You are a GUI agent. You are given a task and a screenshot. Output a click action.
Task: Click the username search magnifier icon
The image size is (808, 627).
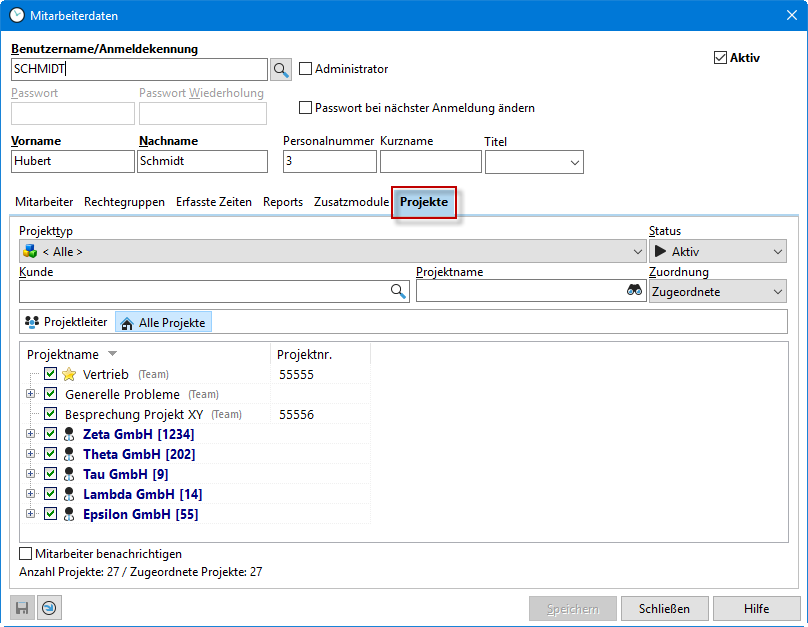pos(281,69)
